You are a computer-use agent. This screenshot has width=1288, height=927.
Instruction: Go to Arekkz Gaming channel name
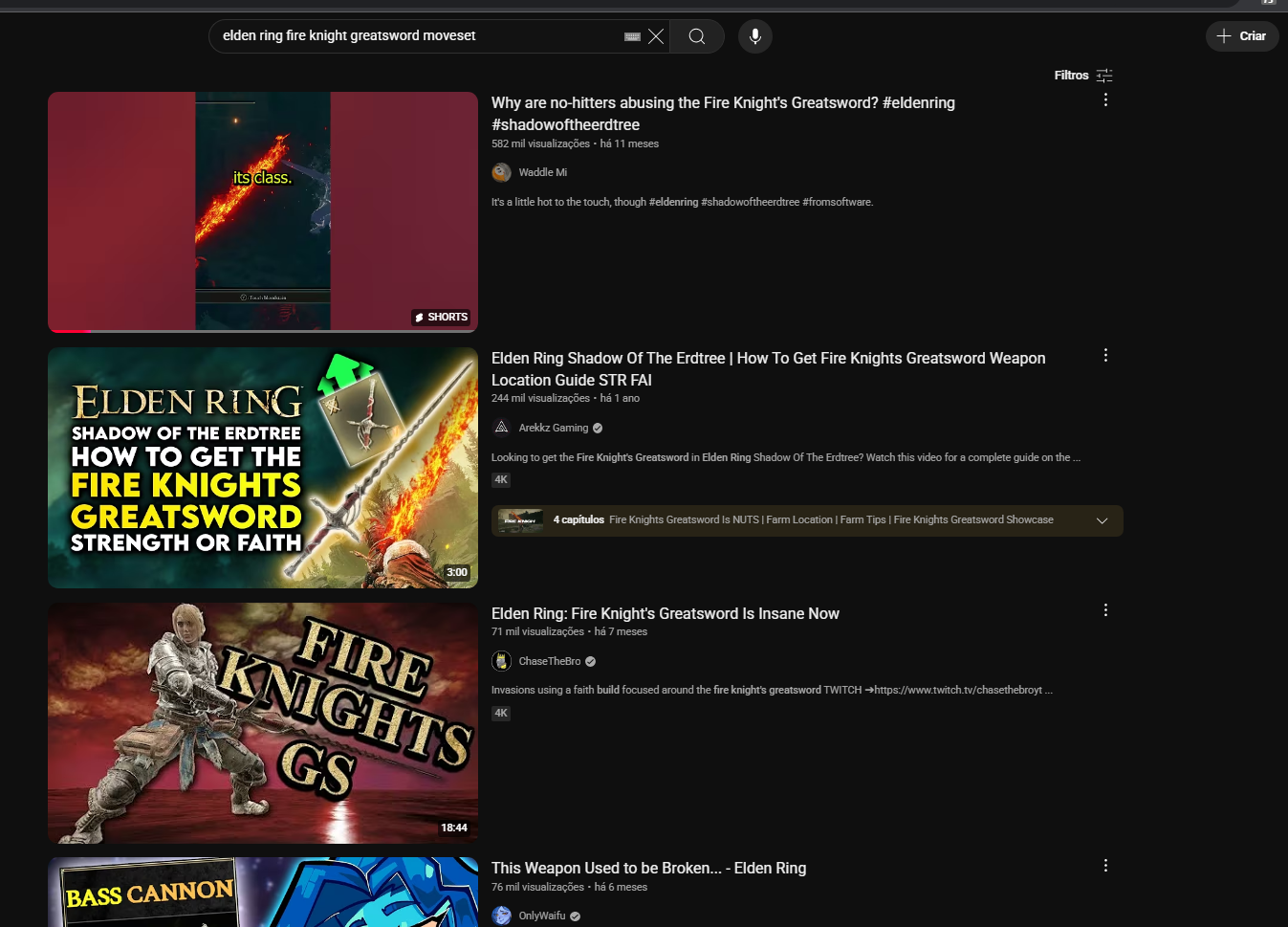(x=554, y=428)
